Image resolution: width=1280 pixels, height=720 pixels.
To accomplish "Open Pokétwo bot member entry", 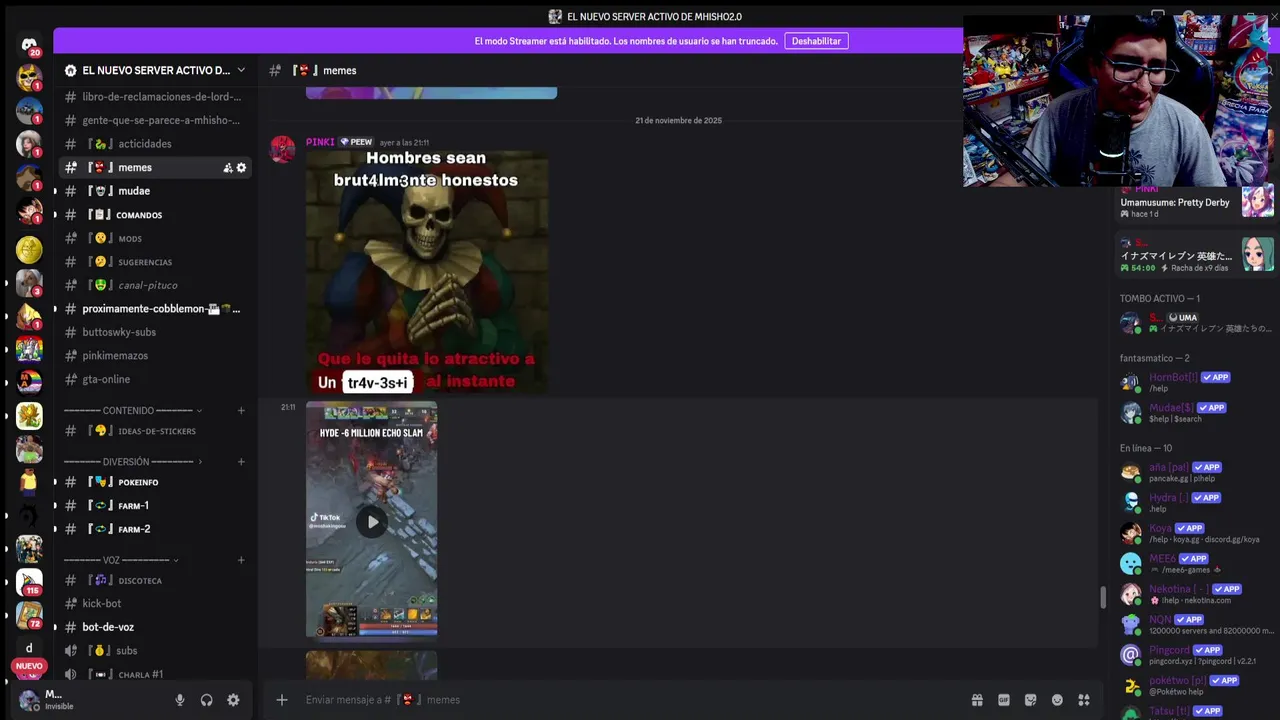I will pyautogui.click(x=1196, y=685).
